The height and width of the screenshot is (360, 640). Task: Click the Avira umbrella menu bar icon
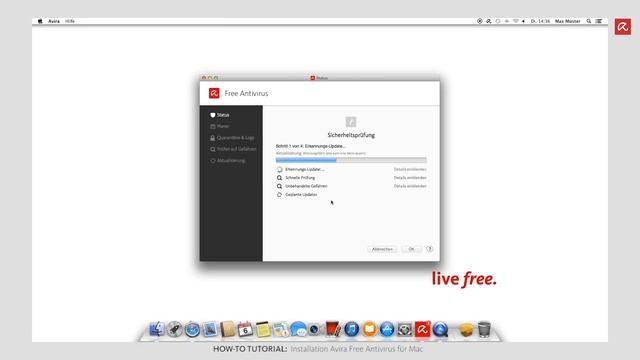tap(489, 21)
